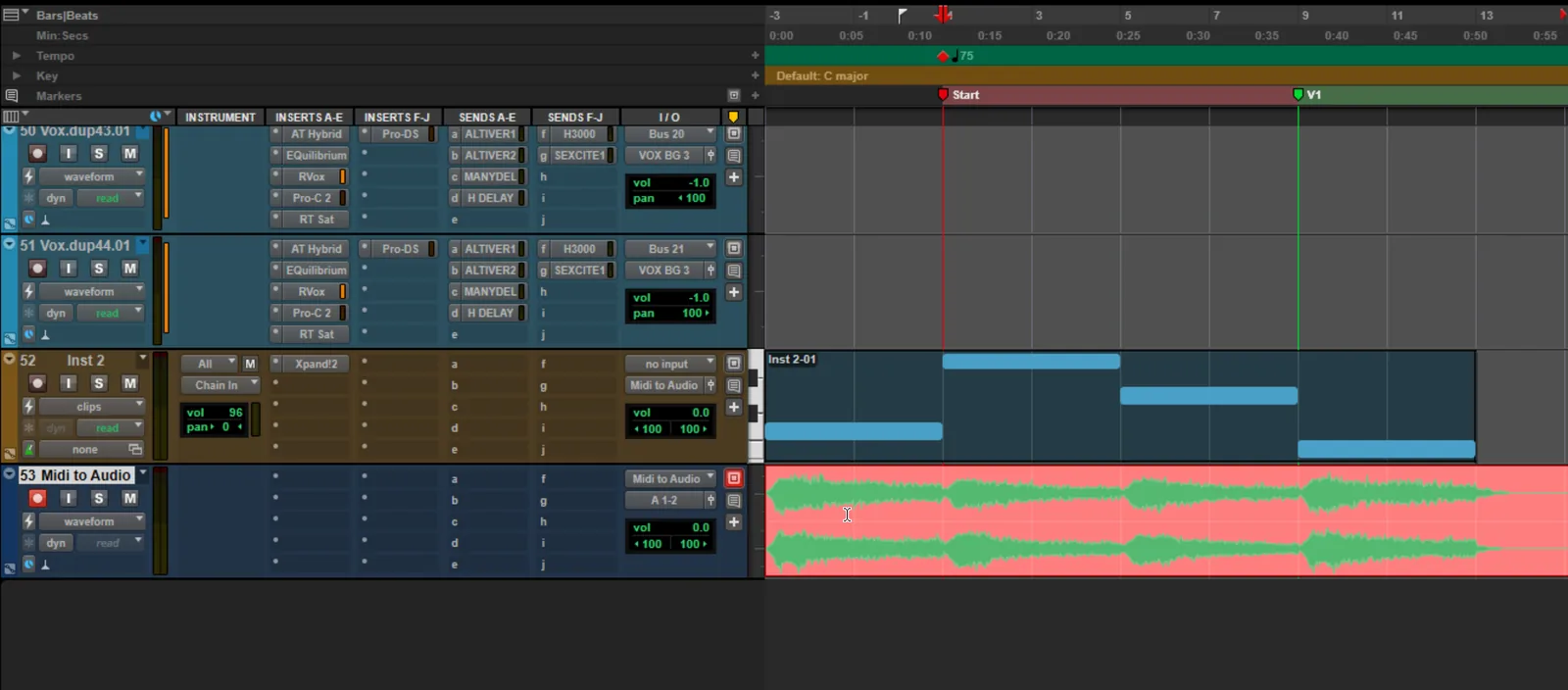The height and width of the screenshot is (690, 1568).
Task: Open track view selector 'waveform' on track 50
Action: coord(92,176)
